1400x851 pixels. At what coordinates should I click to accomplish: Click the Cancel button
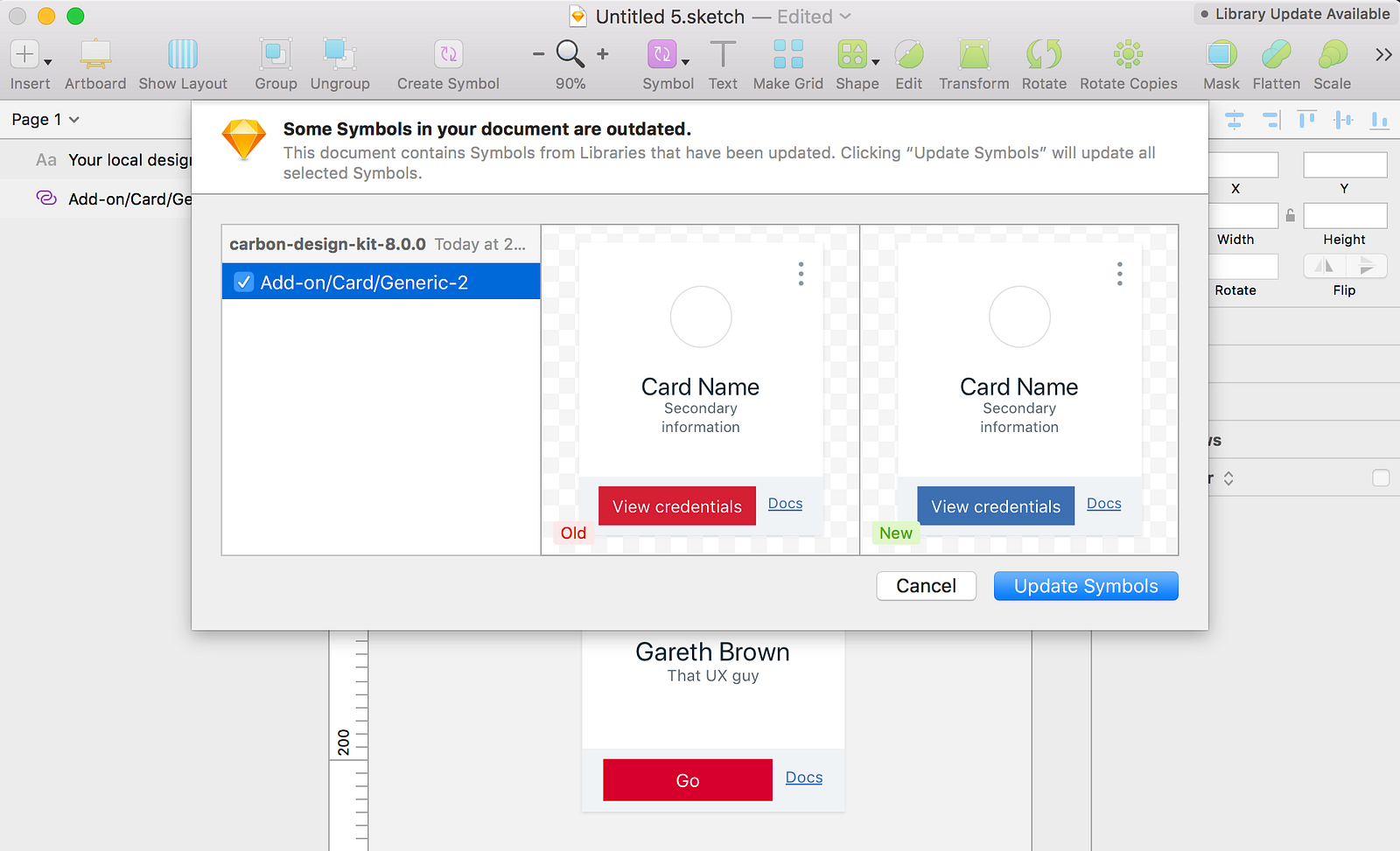point(926,586)
